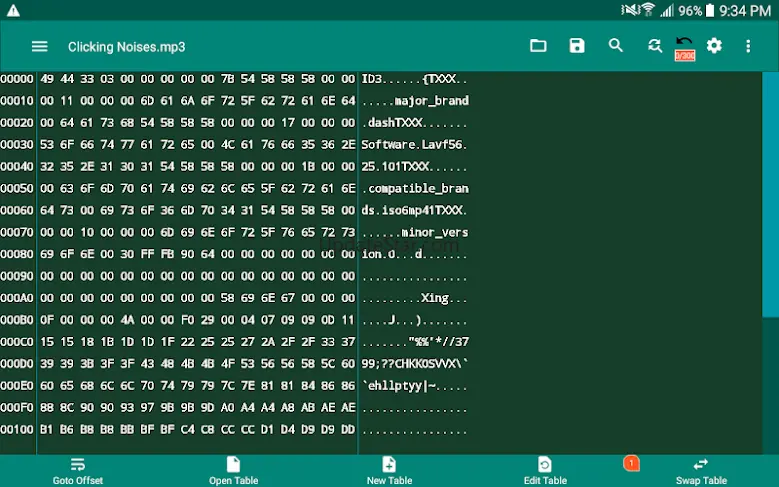Select hex byte F0 in row 000B0
Viewport: 779px width, 487px height.
click(187, 320)
